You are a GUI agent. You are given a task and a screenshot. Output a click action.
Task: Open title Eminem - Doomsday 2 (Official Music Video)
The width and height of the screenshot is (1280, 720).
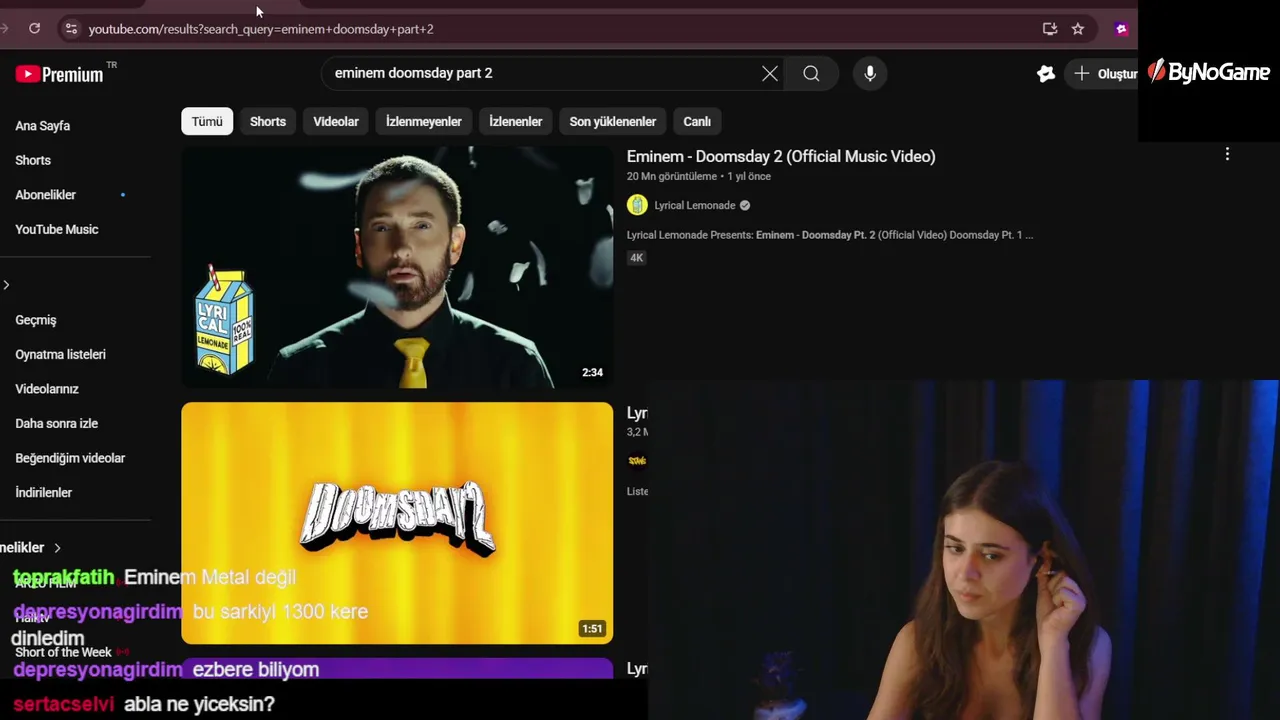(781, 156)
